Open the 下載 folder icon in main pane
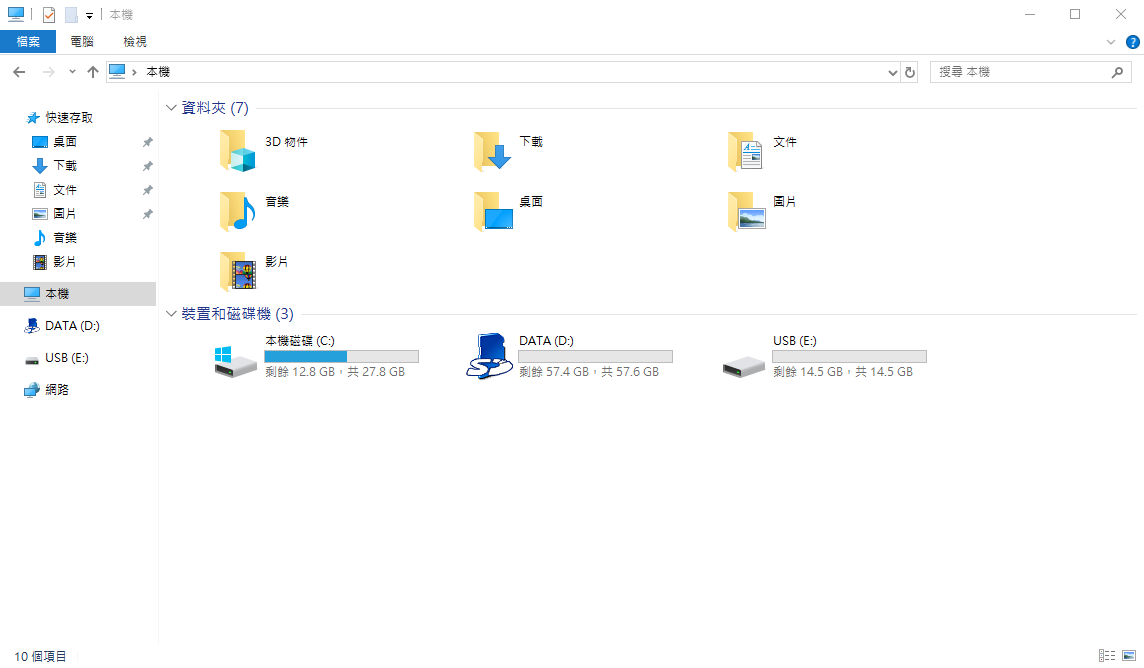Image resolution: width=1144 pixels, height=668 pixels. (492, 151)
